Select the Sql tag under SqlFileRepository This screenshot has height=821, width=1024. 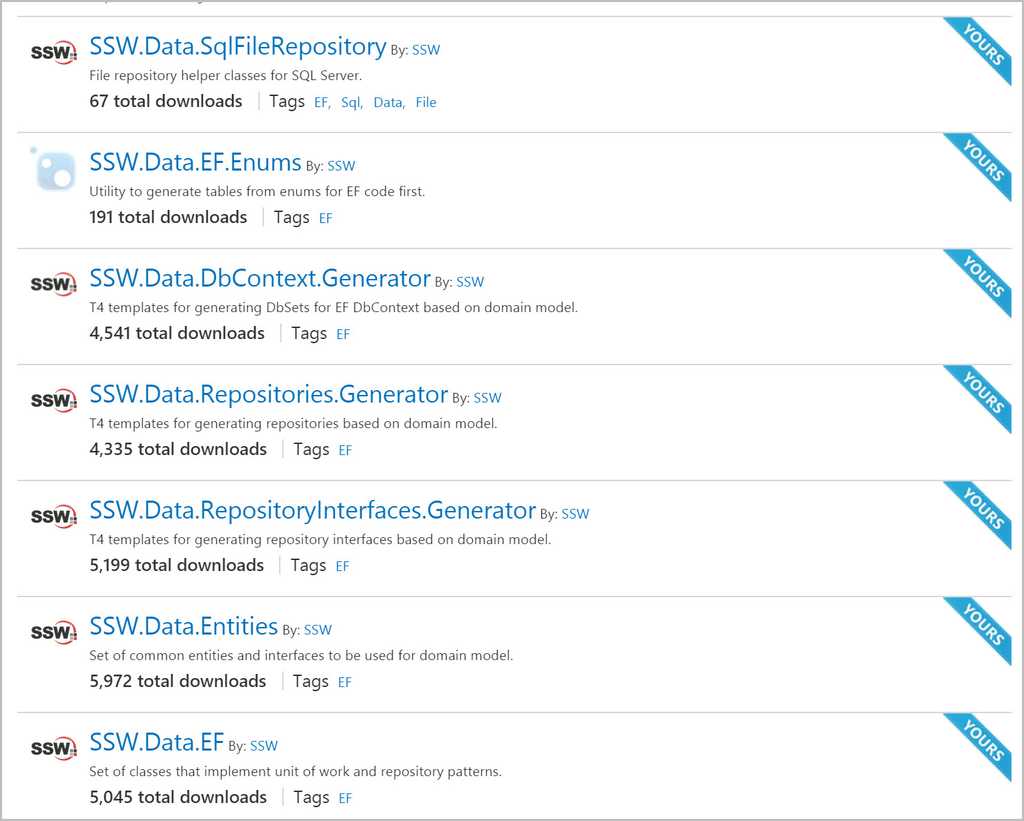tap(351, 102)
